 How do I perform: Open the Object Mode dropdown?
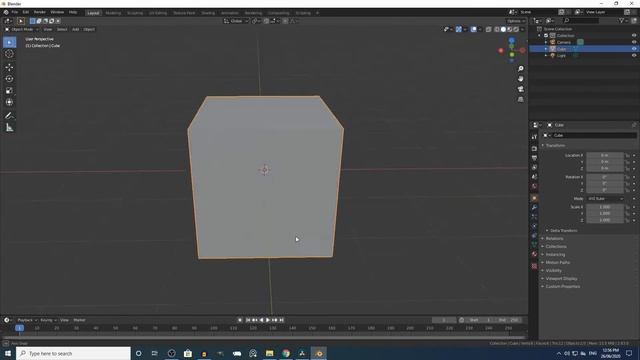[x=22, y=29]
